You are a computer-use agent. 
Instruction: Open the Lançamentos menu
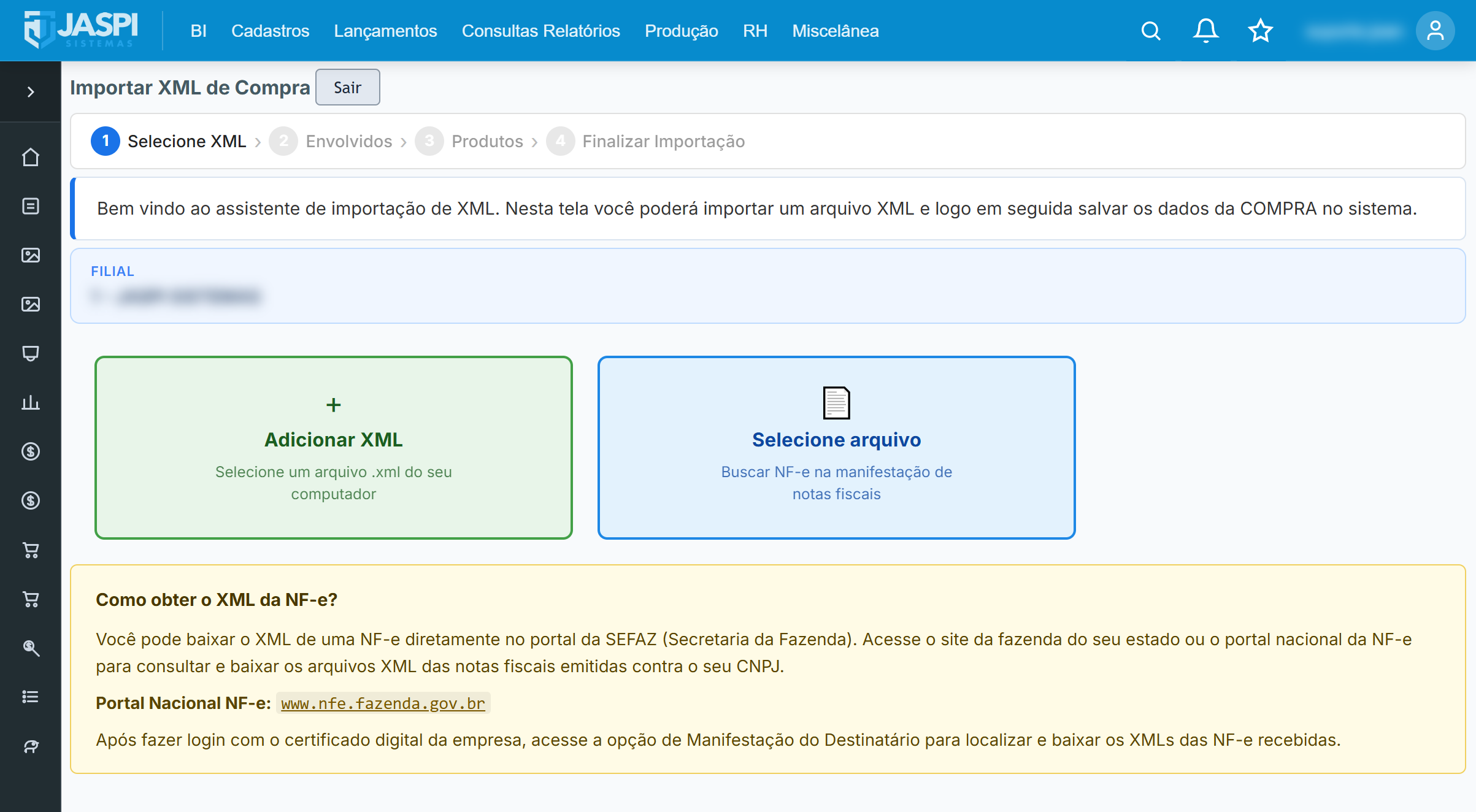click(385, 31)
